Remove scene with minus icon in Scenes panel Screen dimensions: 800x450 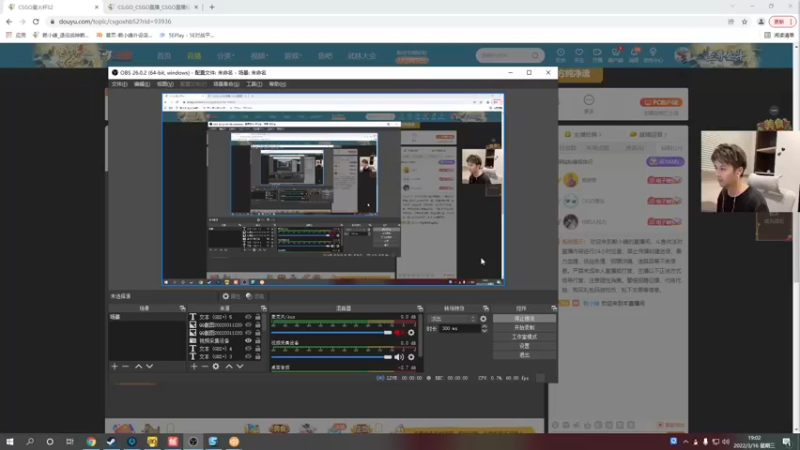coord(126,366)
